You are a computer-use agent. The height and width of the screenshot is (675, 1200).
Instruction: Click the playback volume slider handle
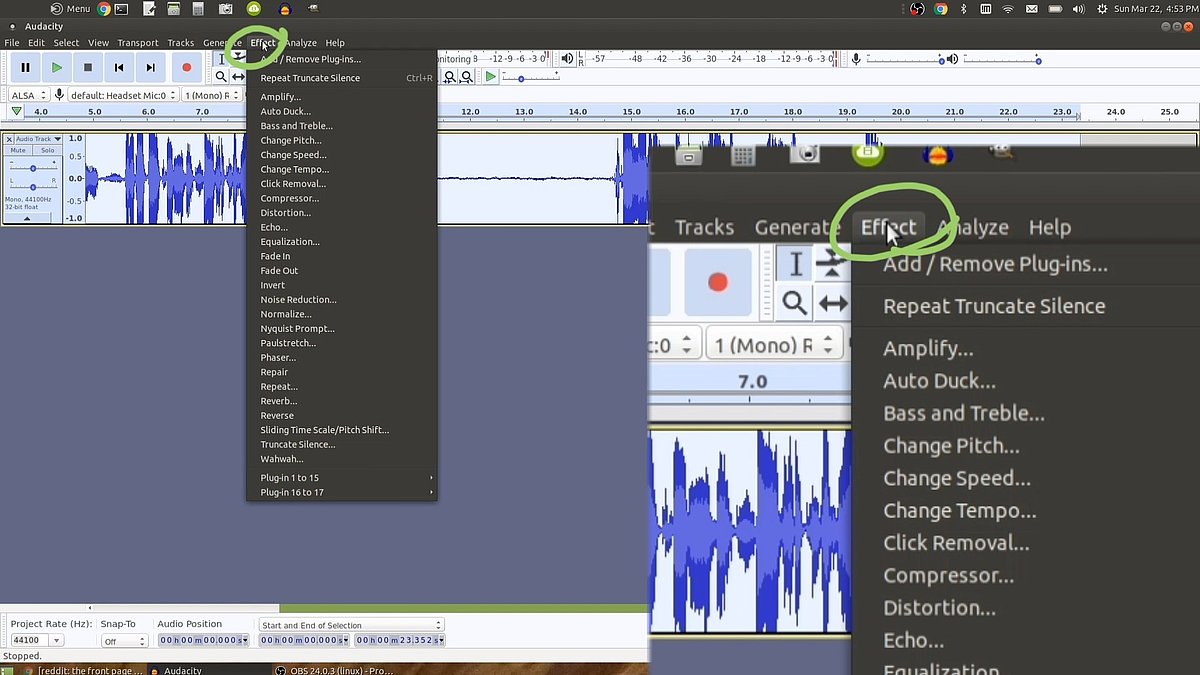1037,60
